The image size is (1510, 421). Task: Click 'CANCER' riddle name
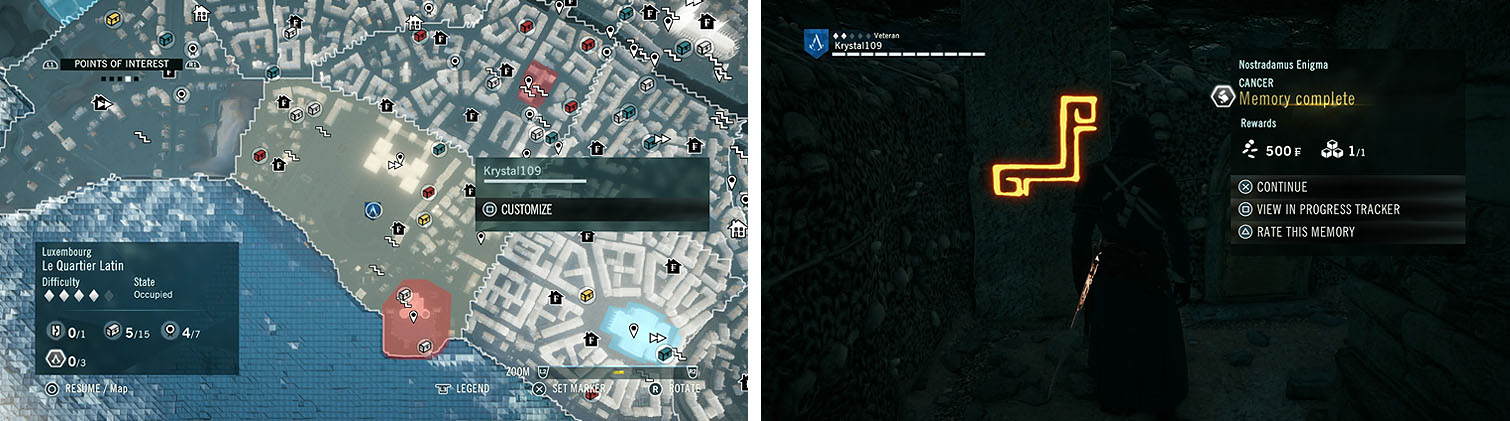[1256, 84]
